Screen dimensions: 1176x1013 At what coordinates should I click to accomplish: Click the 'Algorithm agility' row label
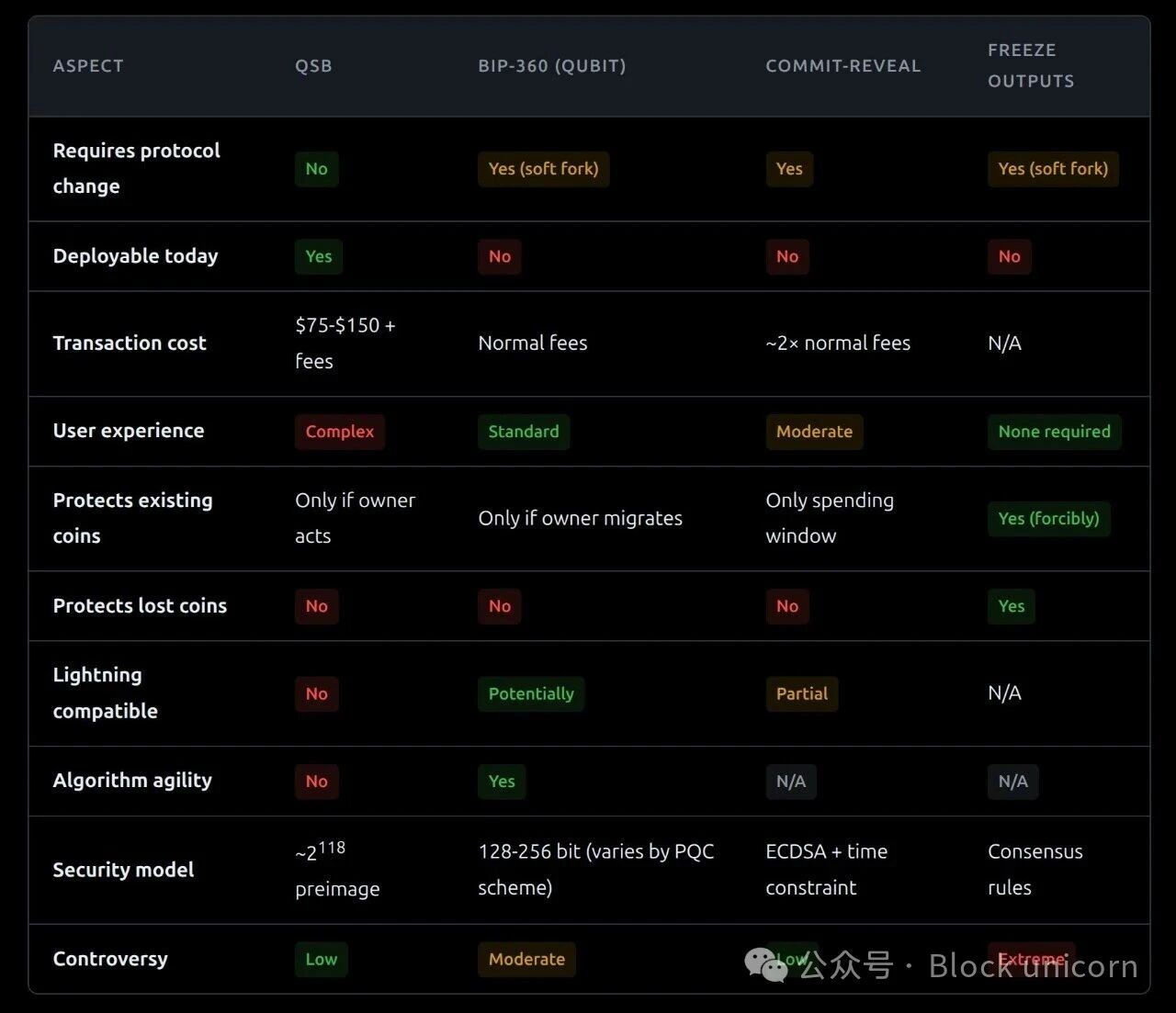pos(132,781)
